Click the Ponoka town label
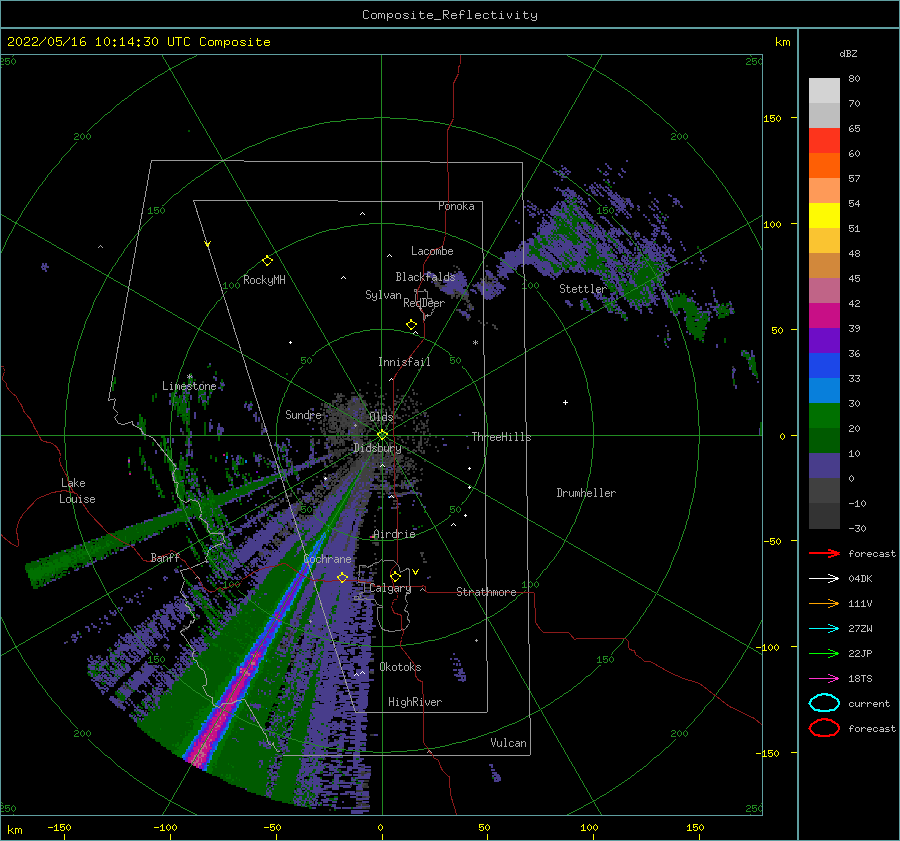The image size is (900, 841). click(x=456, y=206)
